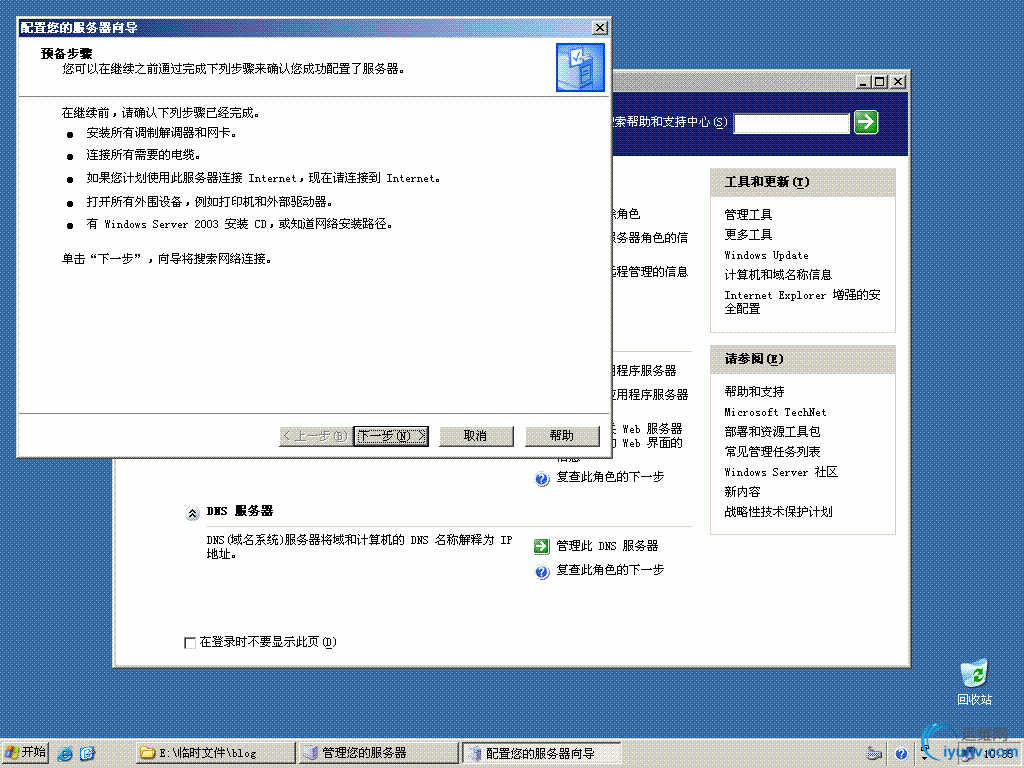Image resolution: width=1024 pixels, height=768 pixels.
Task: Open 帮助和支持 link
Action: pyautogui.click(x=754, y=392)
